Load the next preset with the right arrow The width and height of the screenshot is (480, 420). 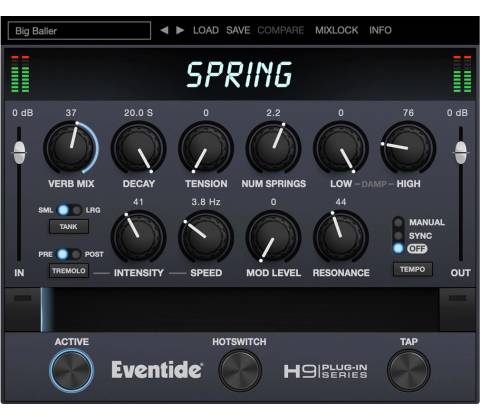click(x=180, y=30)
